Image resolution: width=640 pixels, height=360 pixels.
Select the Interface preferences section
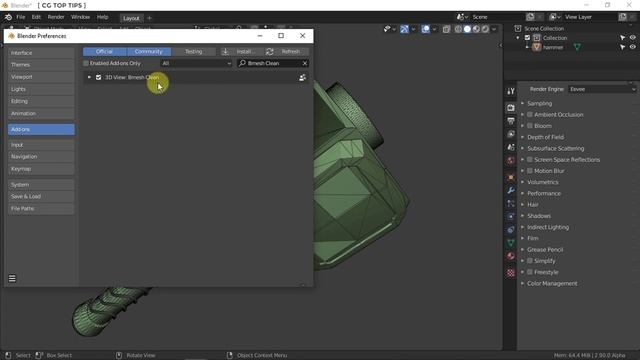coord(41,53)
